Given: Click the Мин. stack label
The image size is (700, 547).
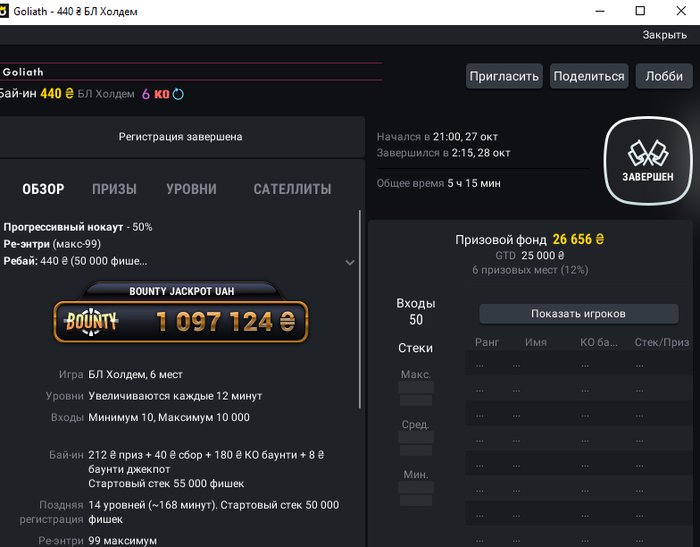Looking at the screenshot, I should tap(415, 474).
